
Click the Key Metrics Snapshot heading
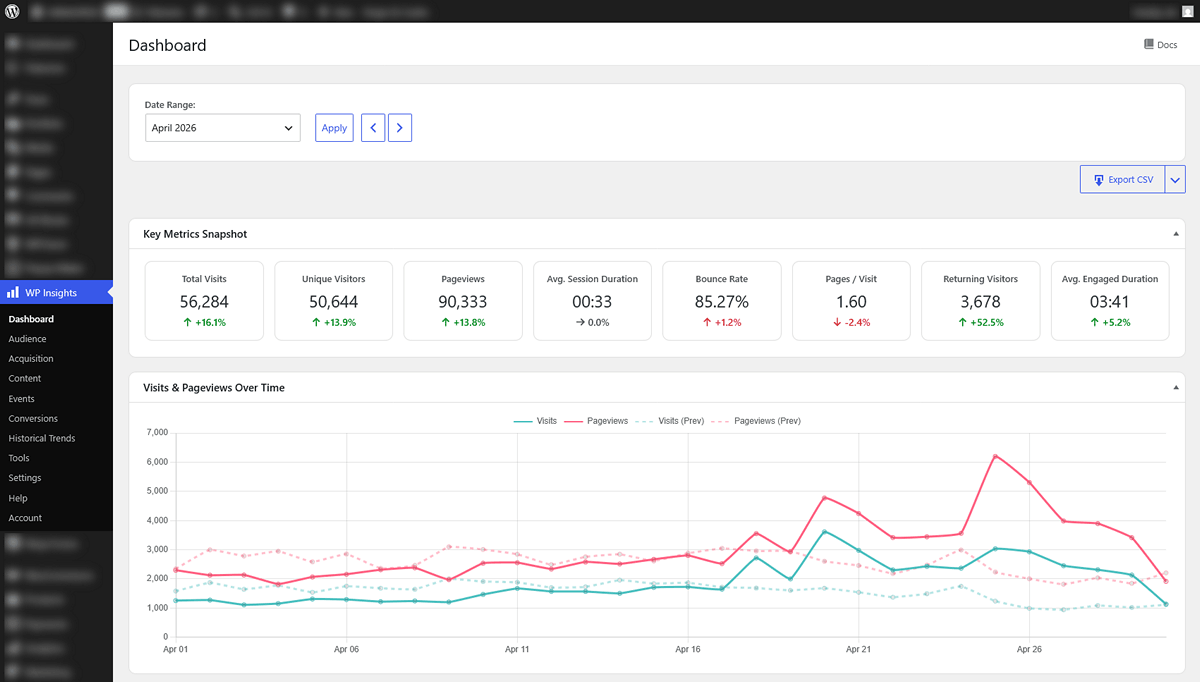tap(195, 234)
